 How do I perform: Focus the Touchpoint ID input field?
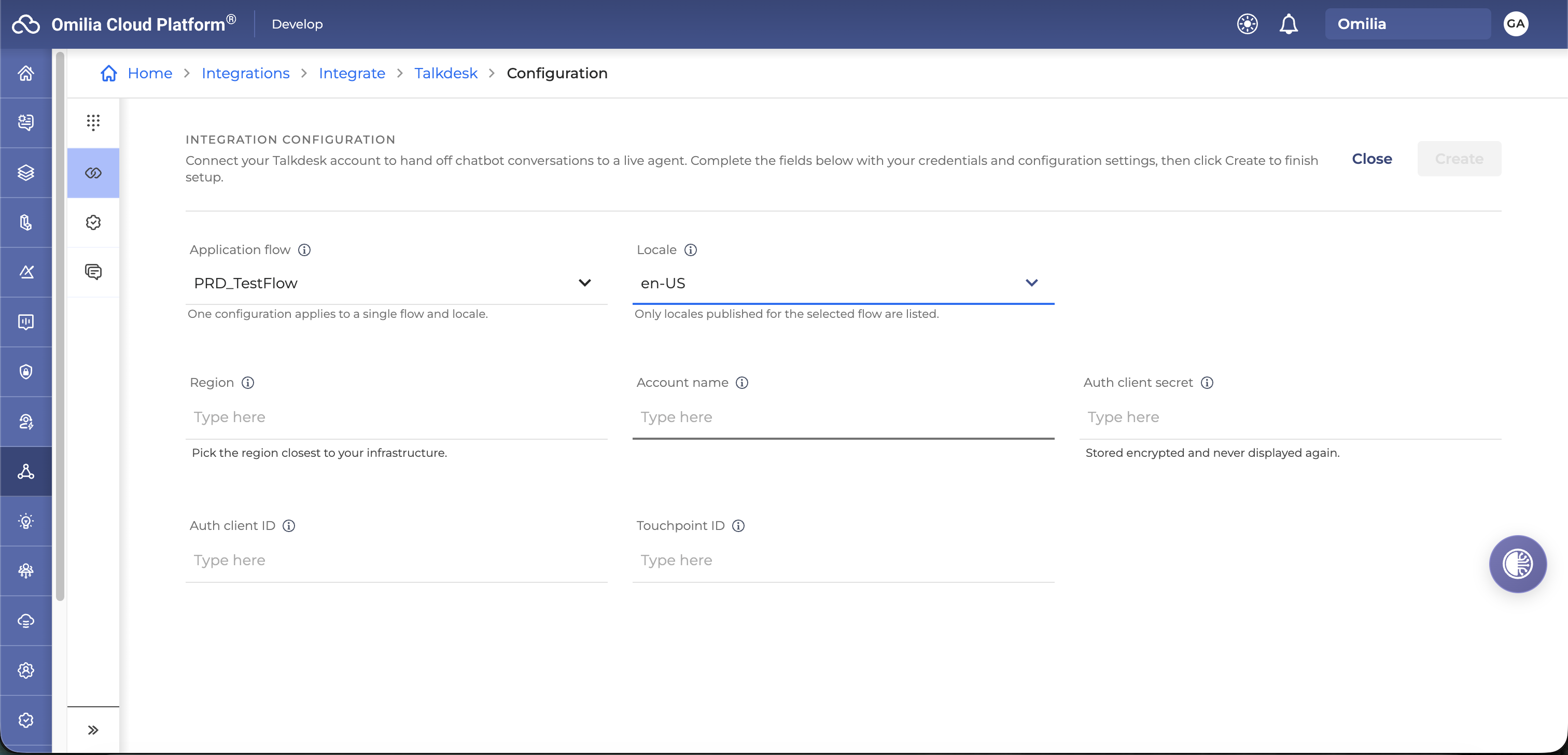(843, 561)
